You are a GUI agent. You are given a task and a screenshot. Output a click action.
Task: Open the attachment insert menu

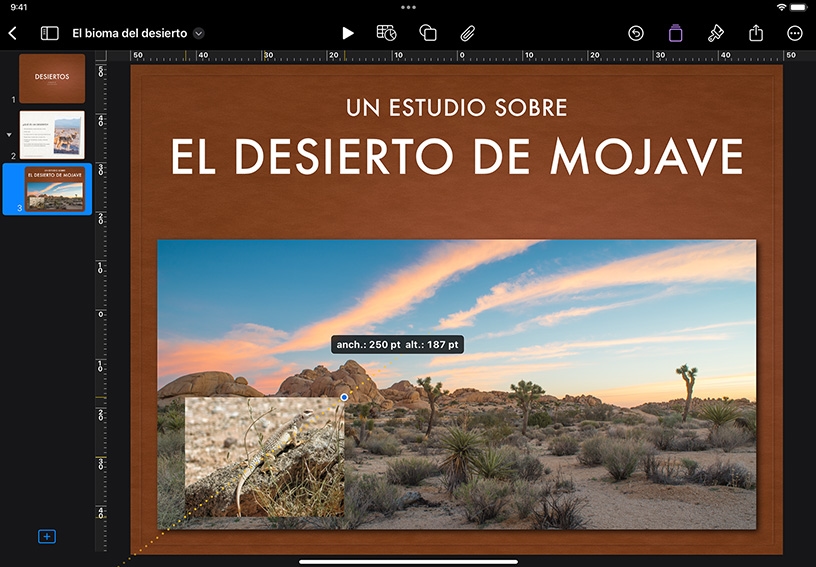click(x=468, y=33)
